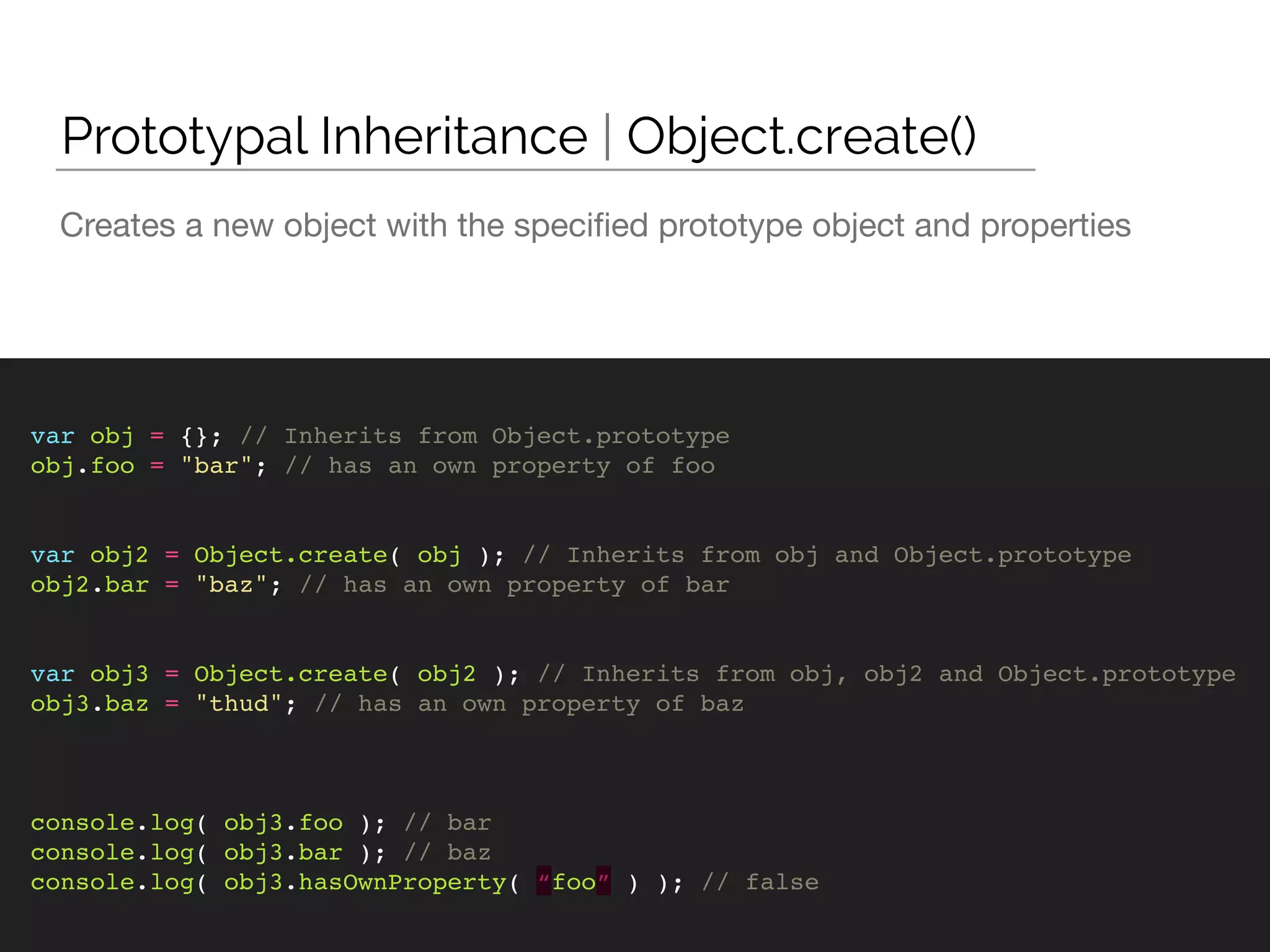This screenshot has height=952, width=1270.
Task: Click the comment "// bar" after obj3.foo
Action: [x=448, y=823]
